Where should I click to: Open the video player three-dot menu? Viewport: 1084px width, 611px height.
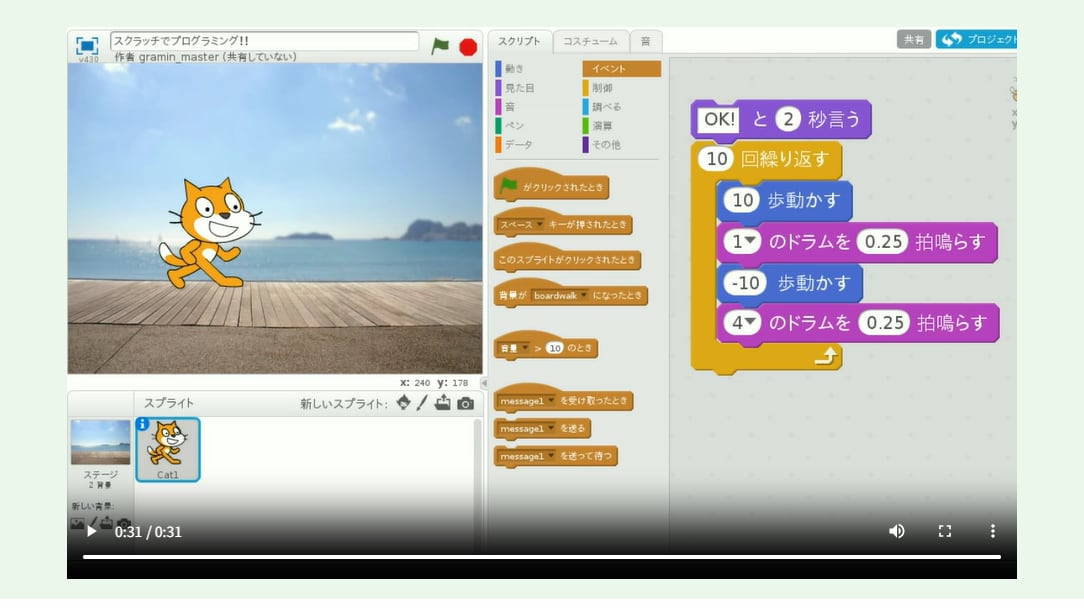click(992, 532)
